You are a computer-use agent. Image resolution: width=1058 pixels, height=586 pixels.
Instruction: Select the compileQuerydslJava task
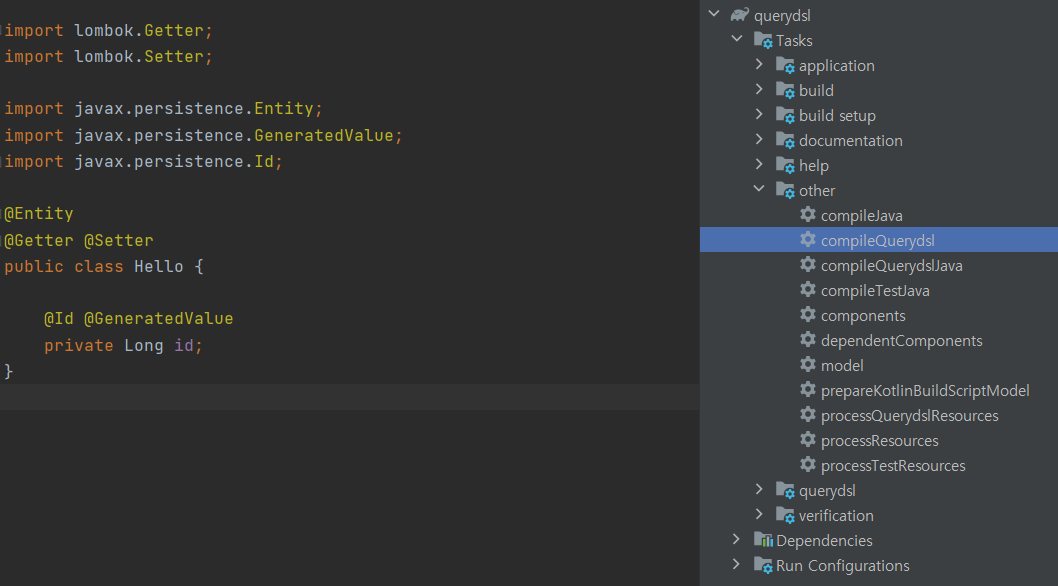point(891,266)
